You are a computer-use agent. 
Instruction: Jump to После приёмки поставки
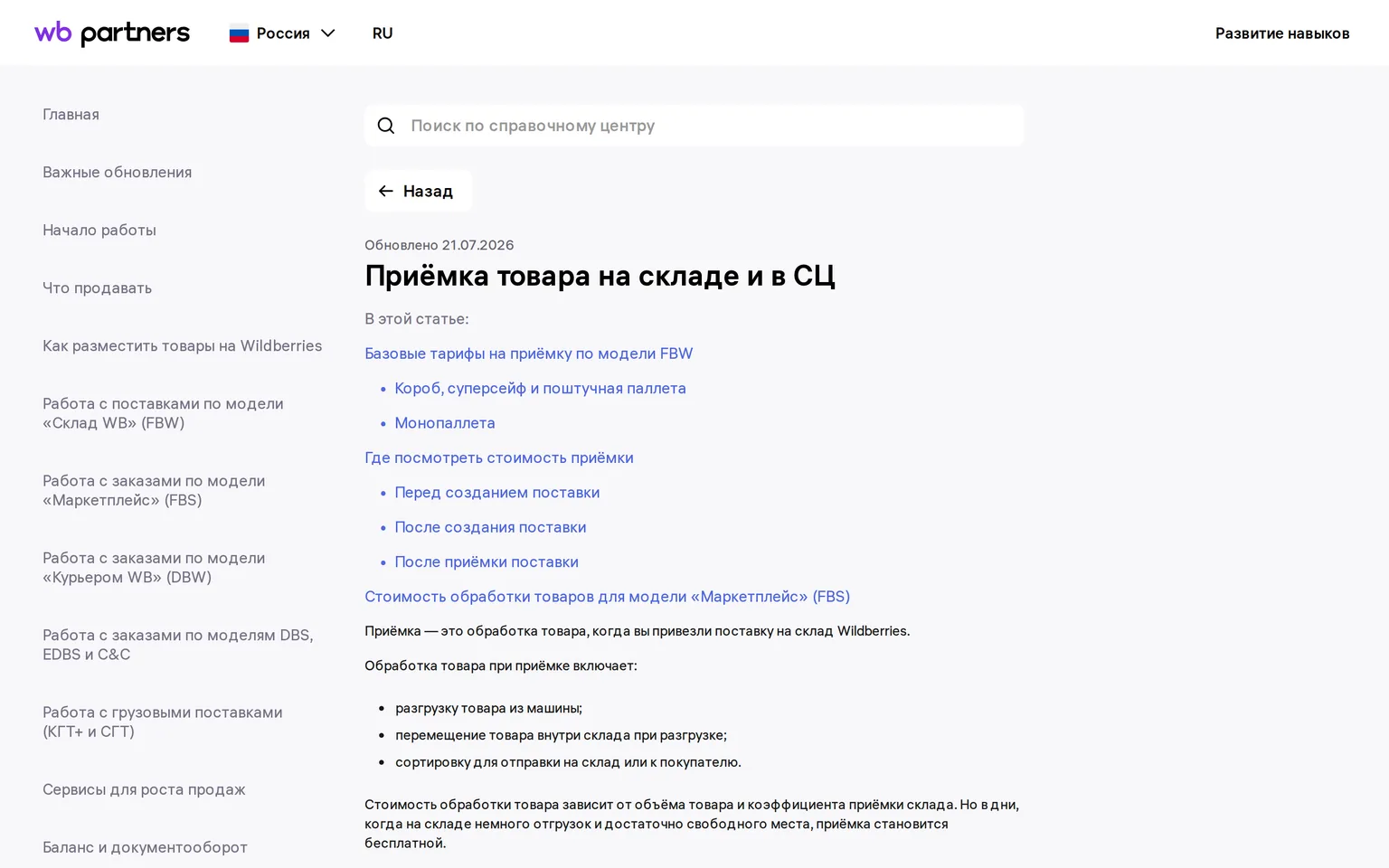[487, 561]
